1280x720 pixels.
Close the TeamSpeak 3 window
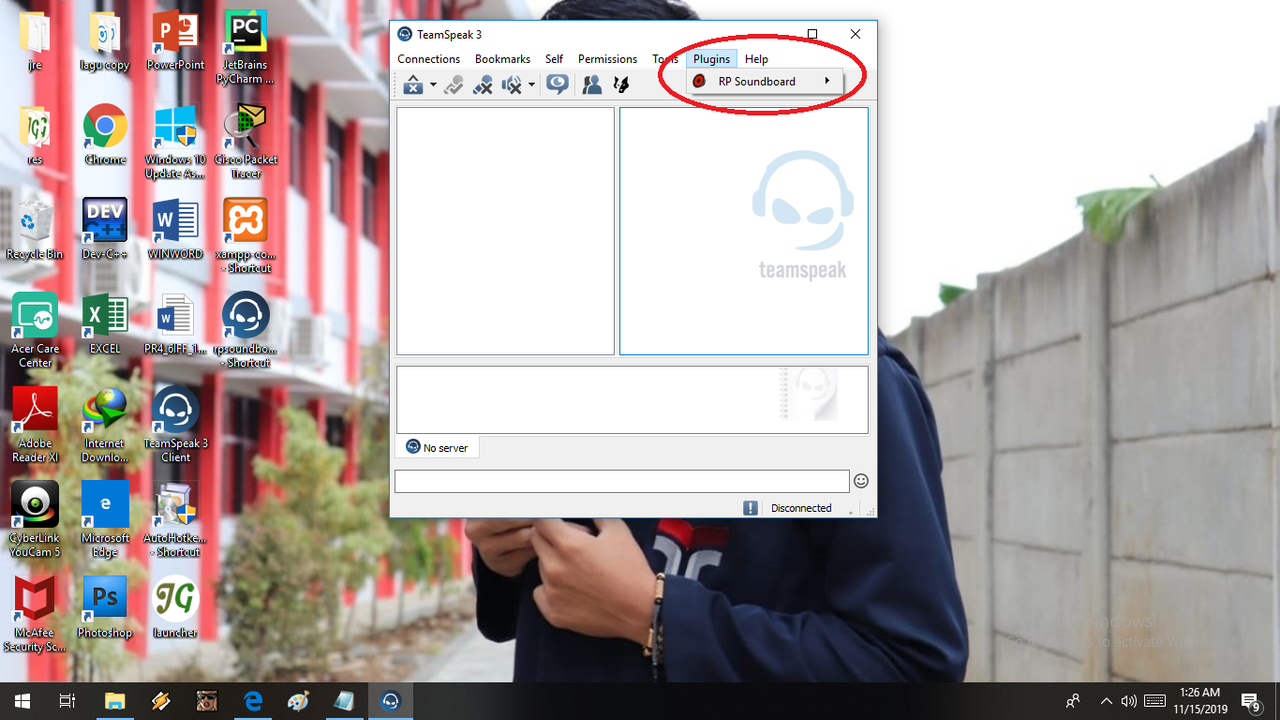(x=856, y=34)
